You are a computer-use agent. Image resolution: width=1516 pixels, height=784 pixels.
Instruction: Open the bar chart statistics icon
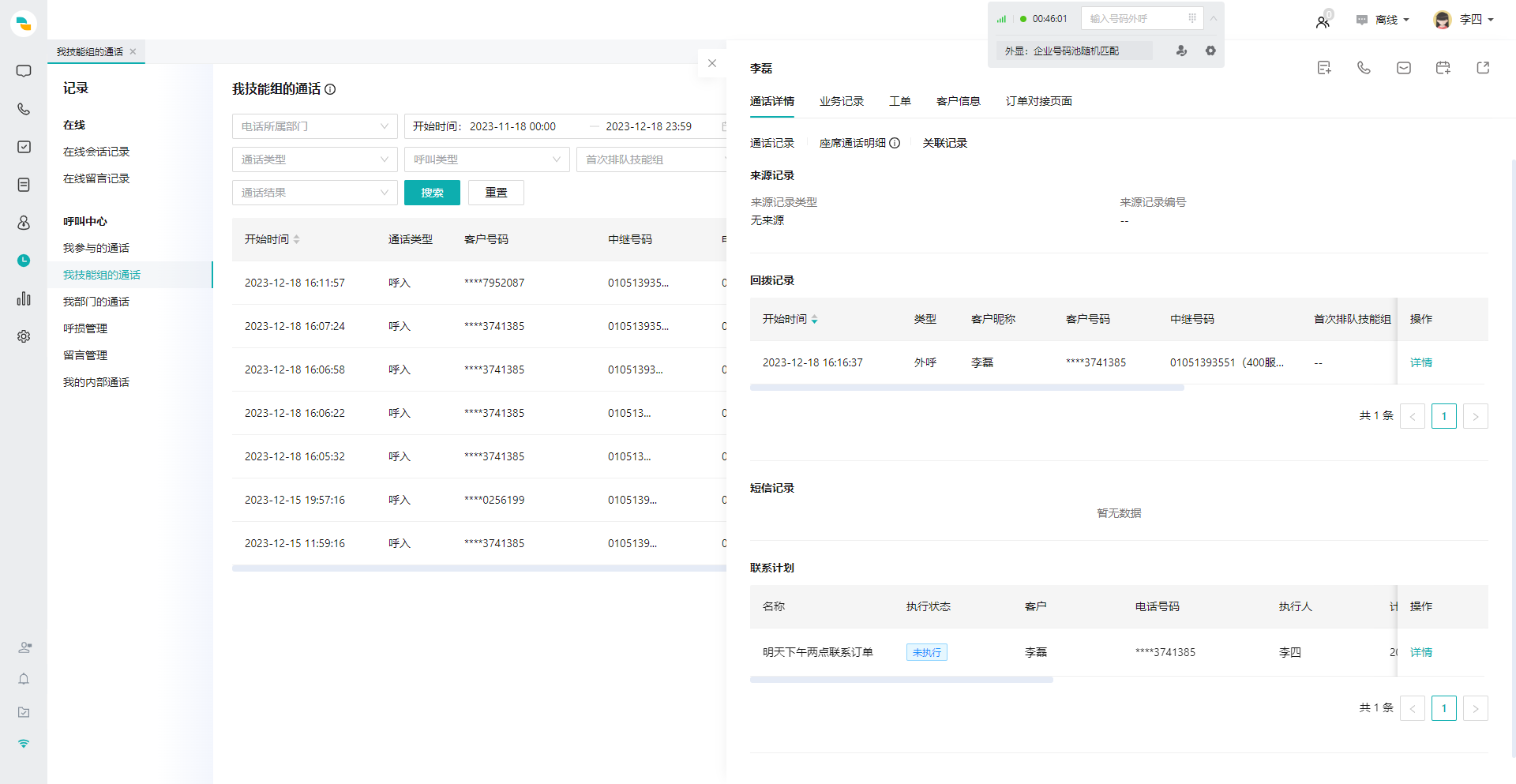(24, 298)
